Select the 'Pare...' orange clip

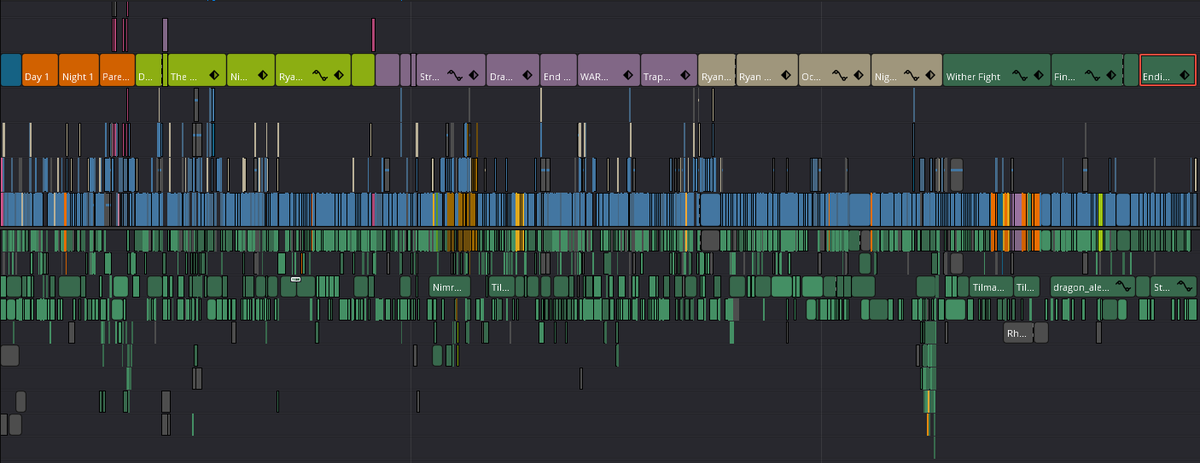point(117,70)
